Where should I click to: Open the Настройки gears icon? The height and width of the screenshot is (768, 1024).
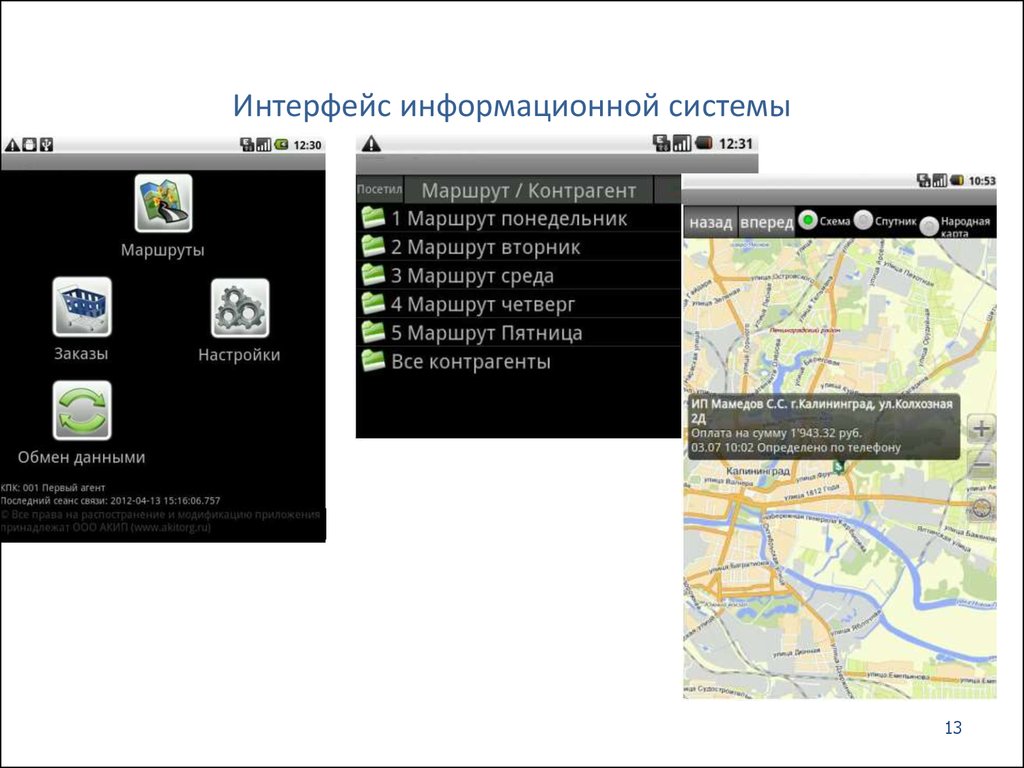(240, 308)
